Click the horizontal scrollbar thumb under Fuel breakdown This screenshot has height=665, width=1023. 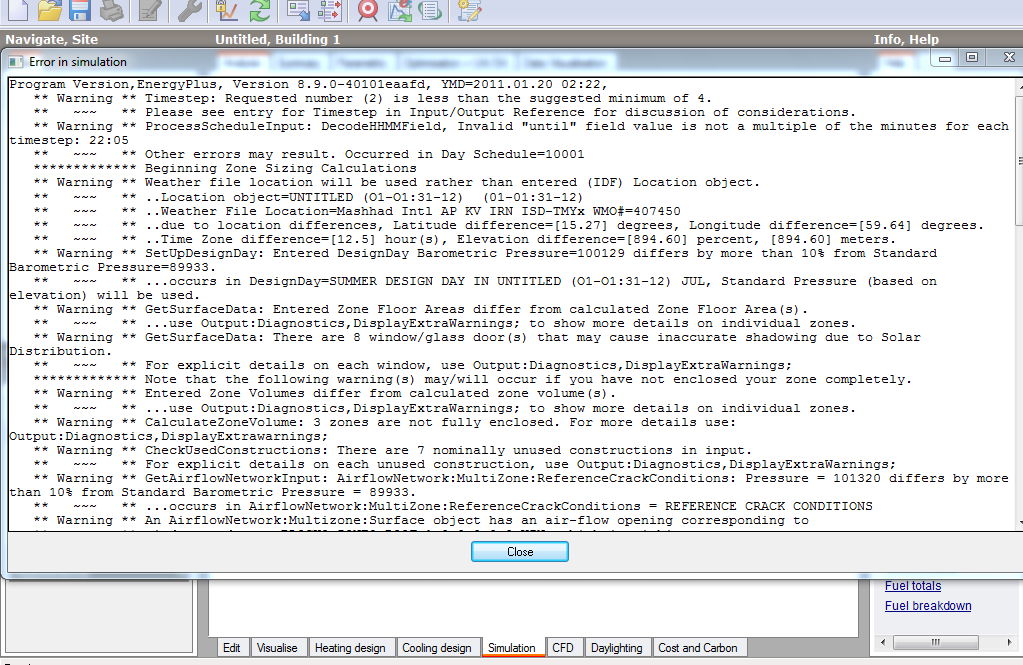click(936, 642)
